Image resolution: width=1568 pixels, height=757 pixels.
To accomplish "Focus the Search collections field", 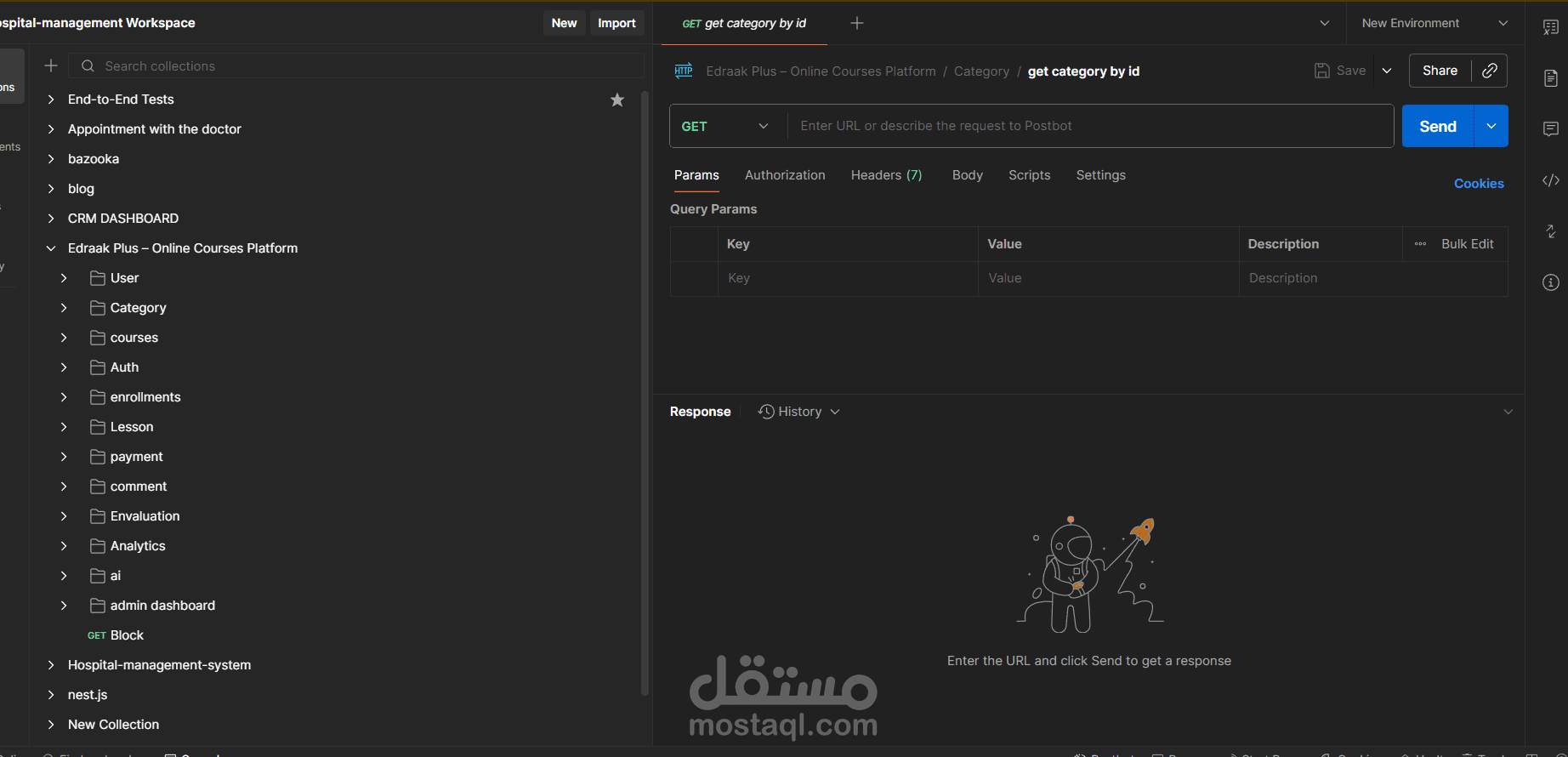I will tap(357, 65).
